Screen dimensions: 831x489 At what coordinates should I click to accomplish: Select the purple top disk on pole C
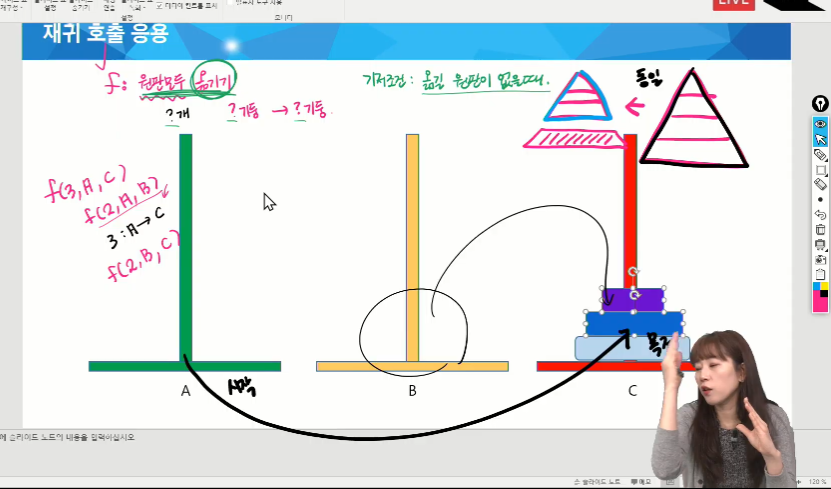(x=633, y=300)
